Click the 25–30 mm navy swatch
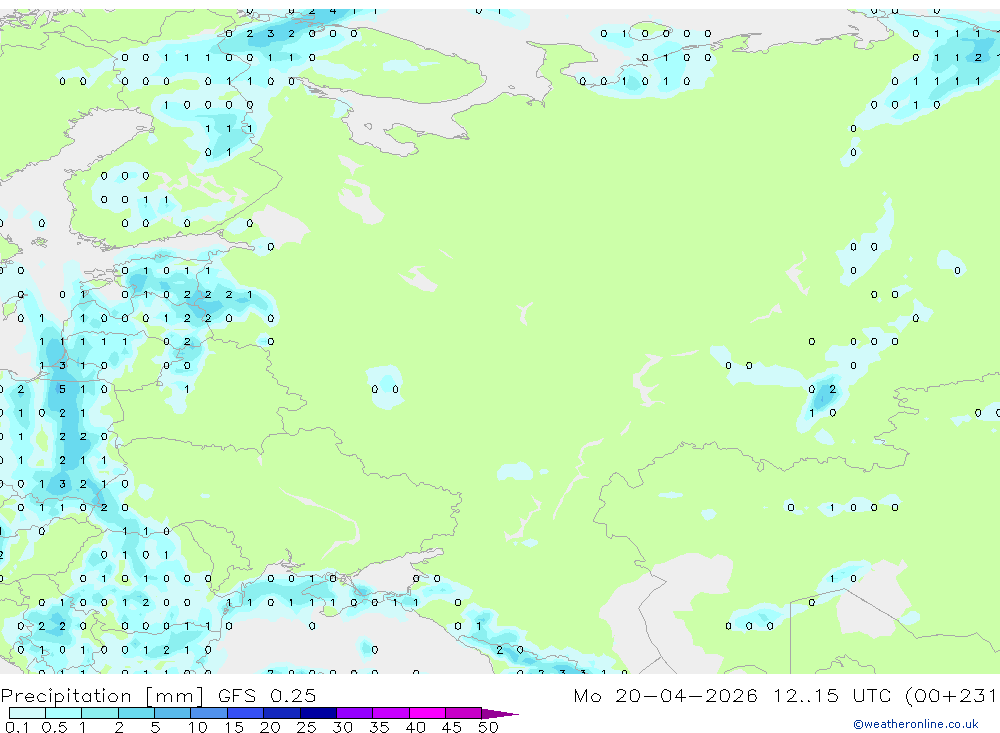 [318, 713]
